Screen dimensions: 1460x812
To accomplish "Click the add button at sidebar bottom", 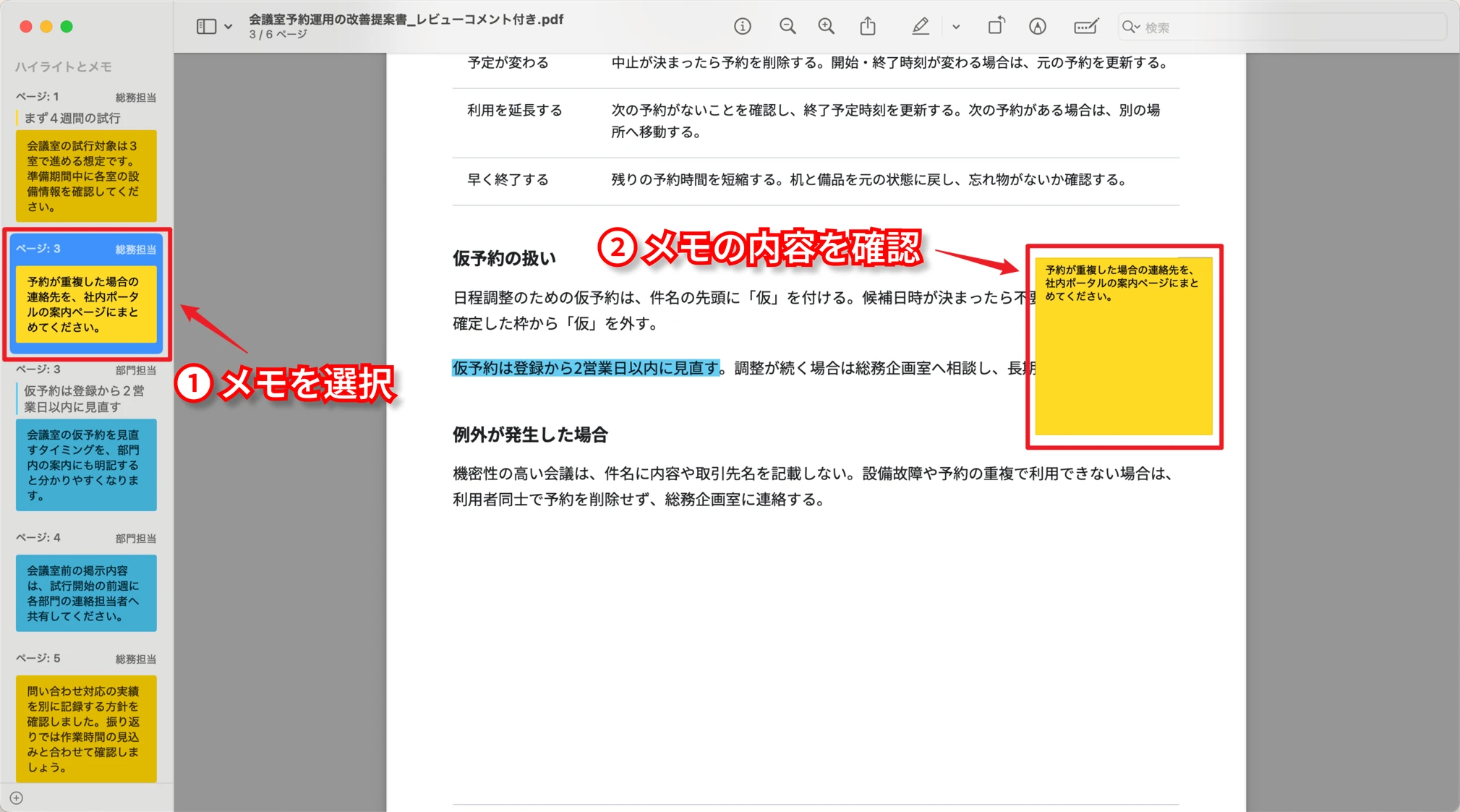I will (17, 798).
